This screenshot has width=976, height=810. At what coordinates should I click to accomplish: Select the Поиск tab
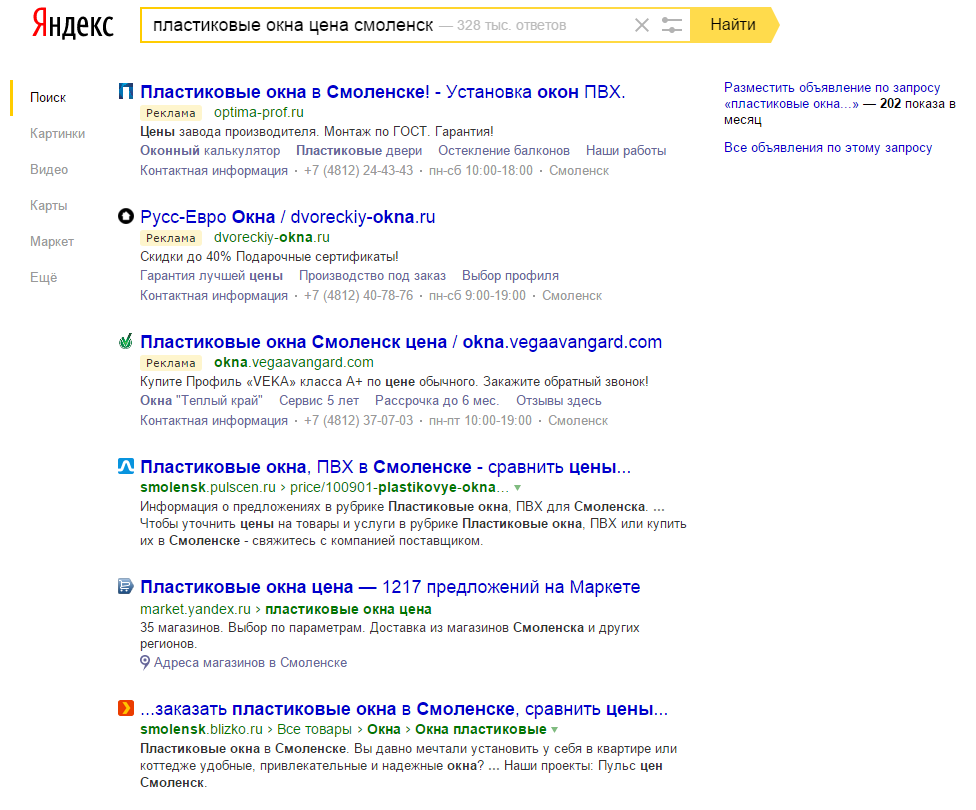point(48,98)
